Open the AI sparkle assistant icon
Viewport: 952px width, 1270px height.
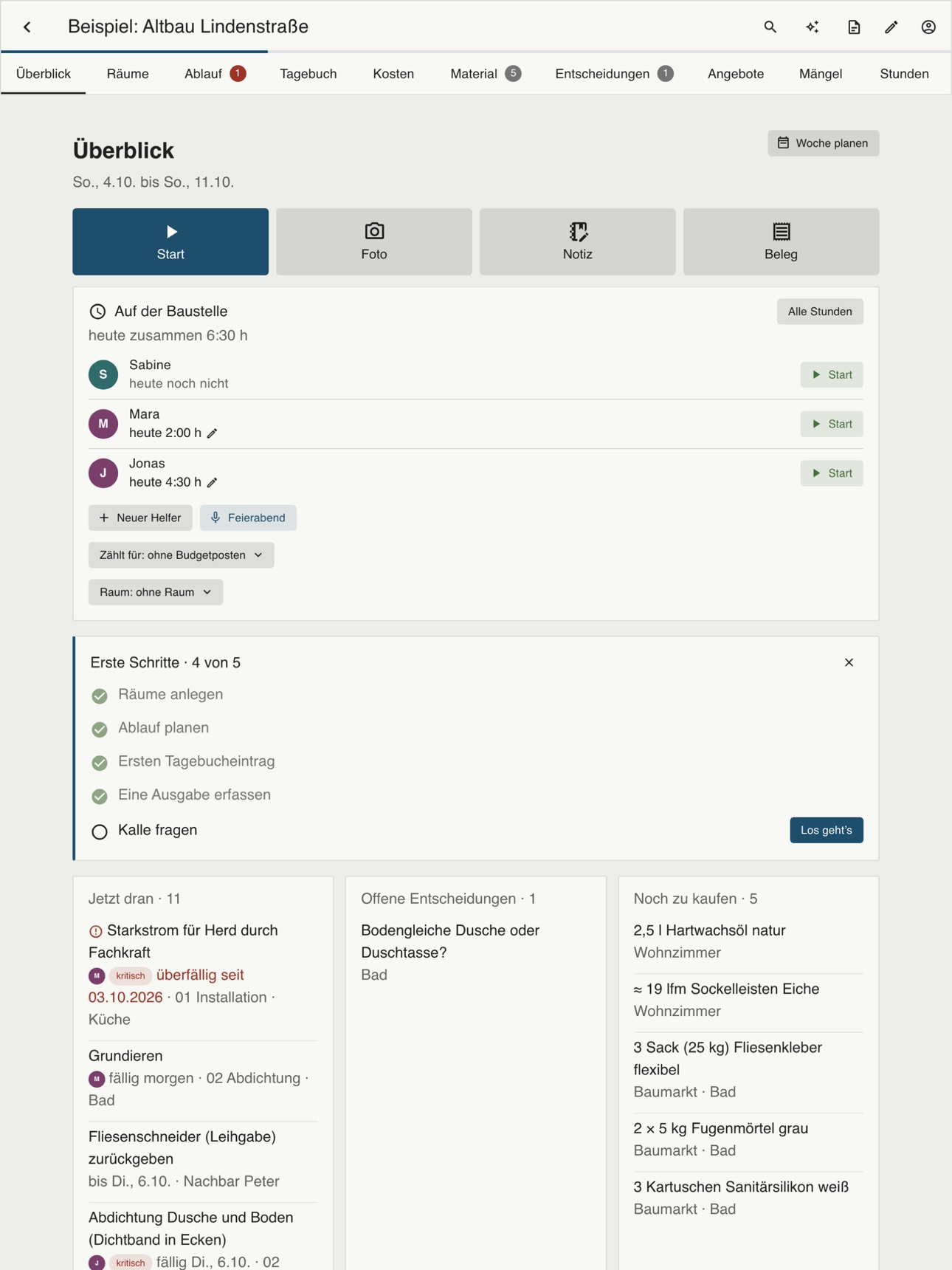[x=812, y=27]
